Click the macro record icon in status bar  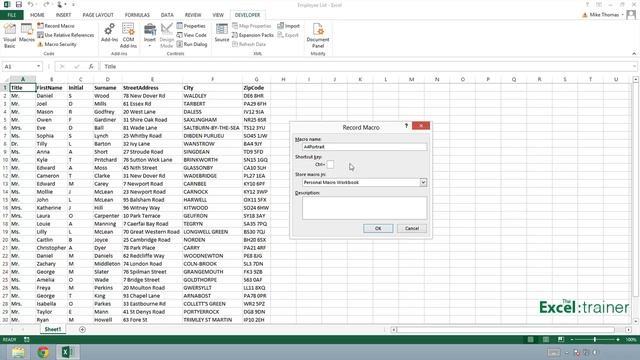(x=27, y=340)
